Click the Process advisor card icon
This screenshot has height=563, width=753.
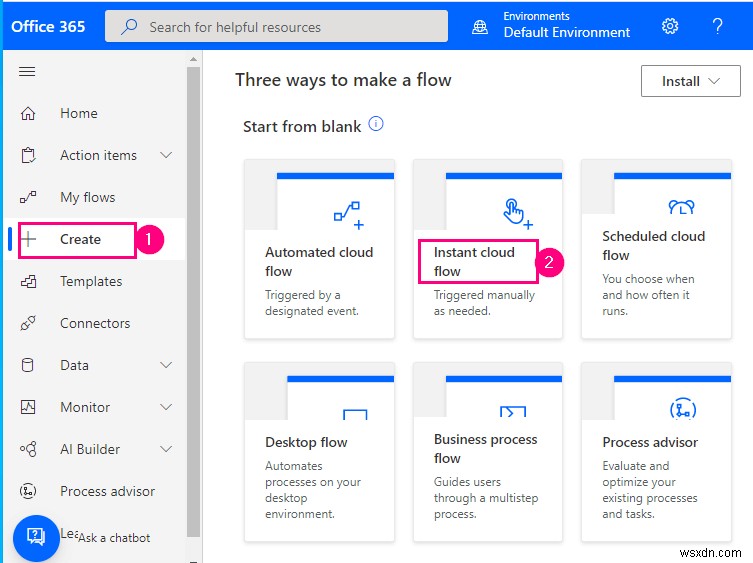683,409
